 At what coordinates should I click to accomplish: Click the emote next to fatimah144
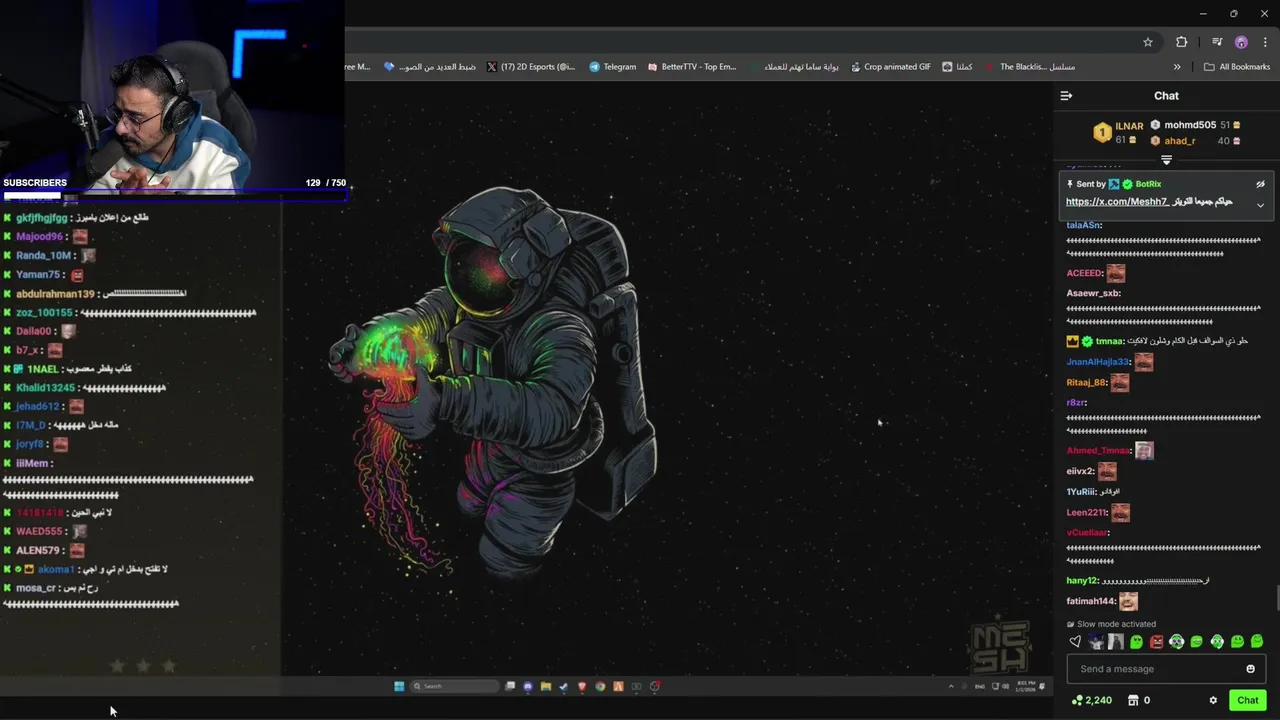[x=1129, y=601]
